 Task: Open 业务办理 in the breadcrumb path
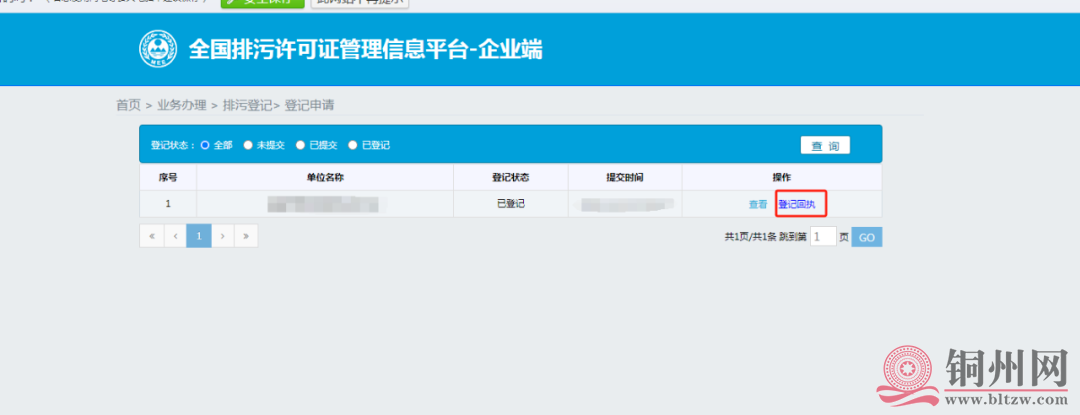tap(181, 105)
